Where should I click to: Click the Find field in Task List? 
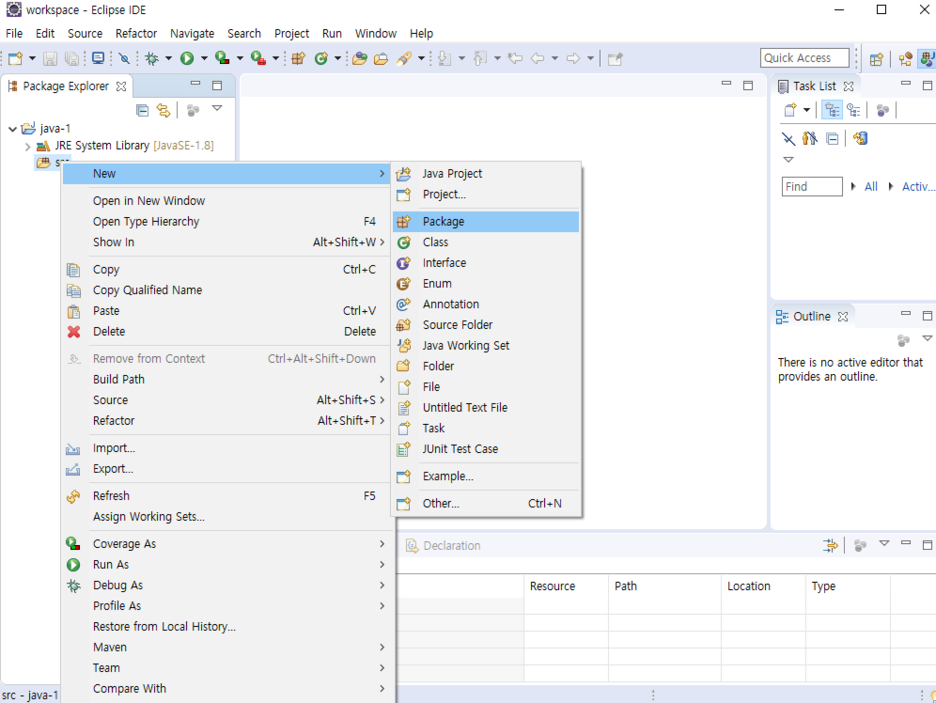pos(812,187)
